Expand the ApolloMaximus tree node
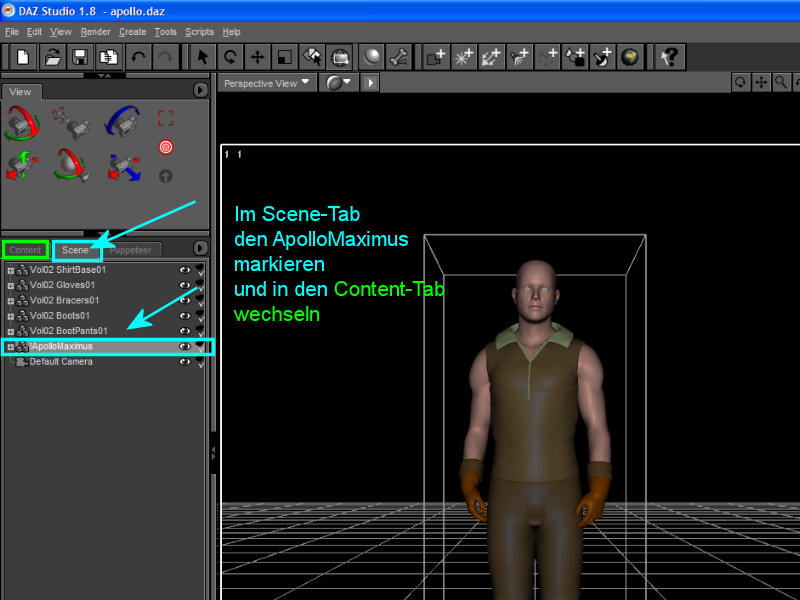 [x=10, y=347]
